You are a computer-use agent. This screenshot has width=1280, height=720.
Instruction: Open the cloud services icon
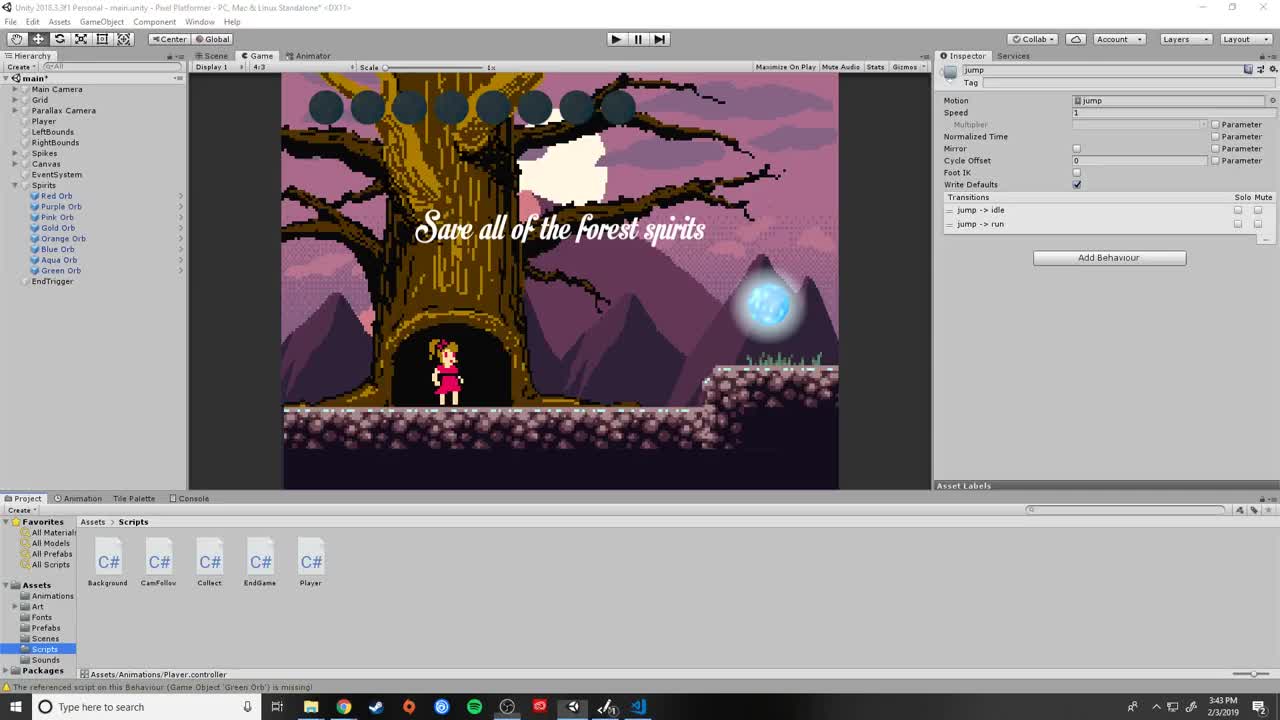[x=1075, y=39]
